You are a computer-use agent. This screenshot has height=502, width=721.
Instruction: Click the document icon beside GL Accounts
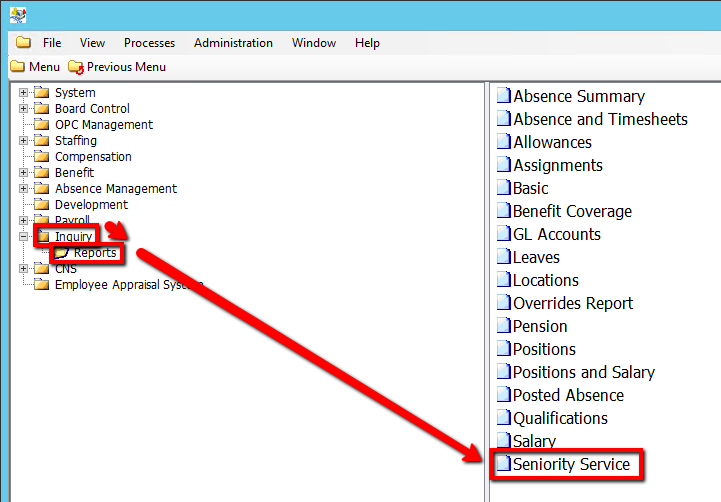[x=504, y=235]
